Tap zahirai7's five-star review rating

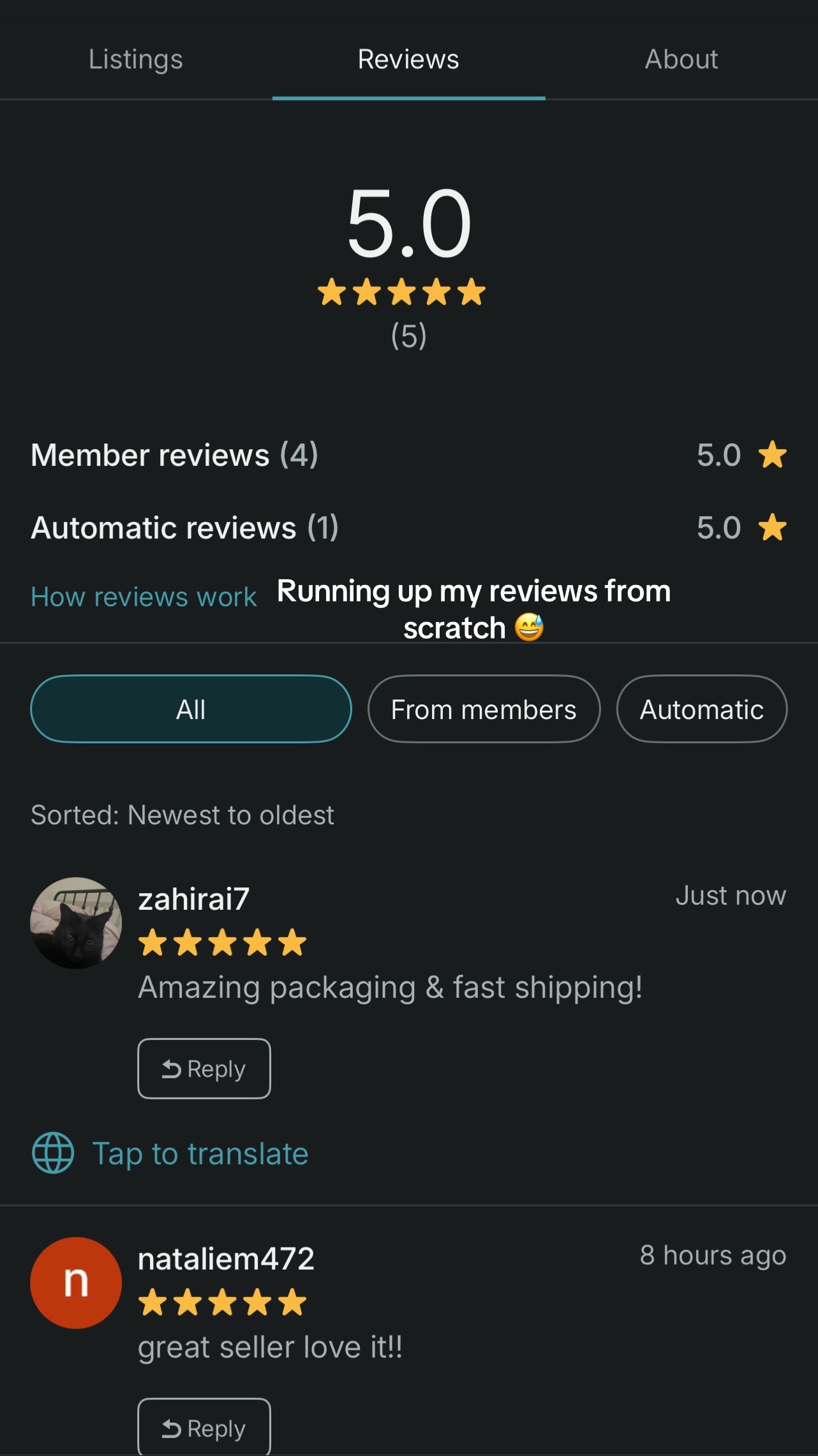coord(223,942)
